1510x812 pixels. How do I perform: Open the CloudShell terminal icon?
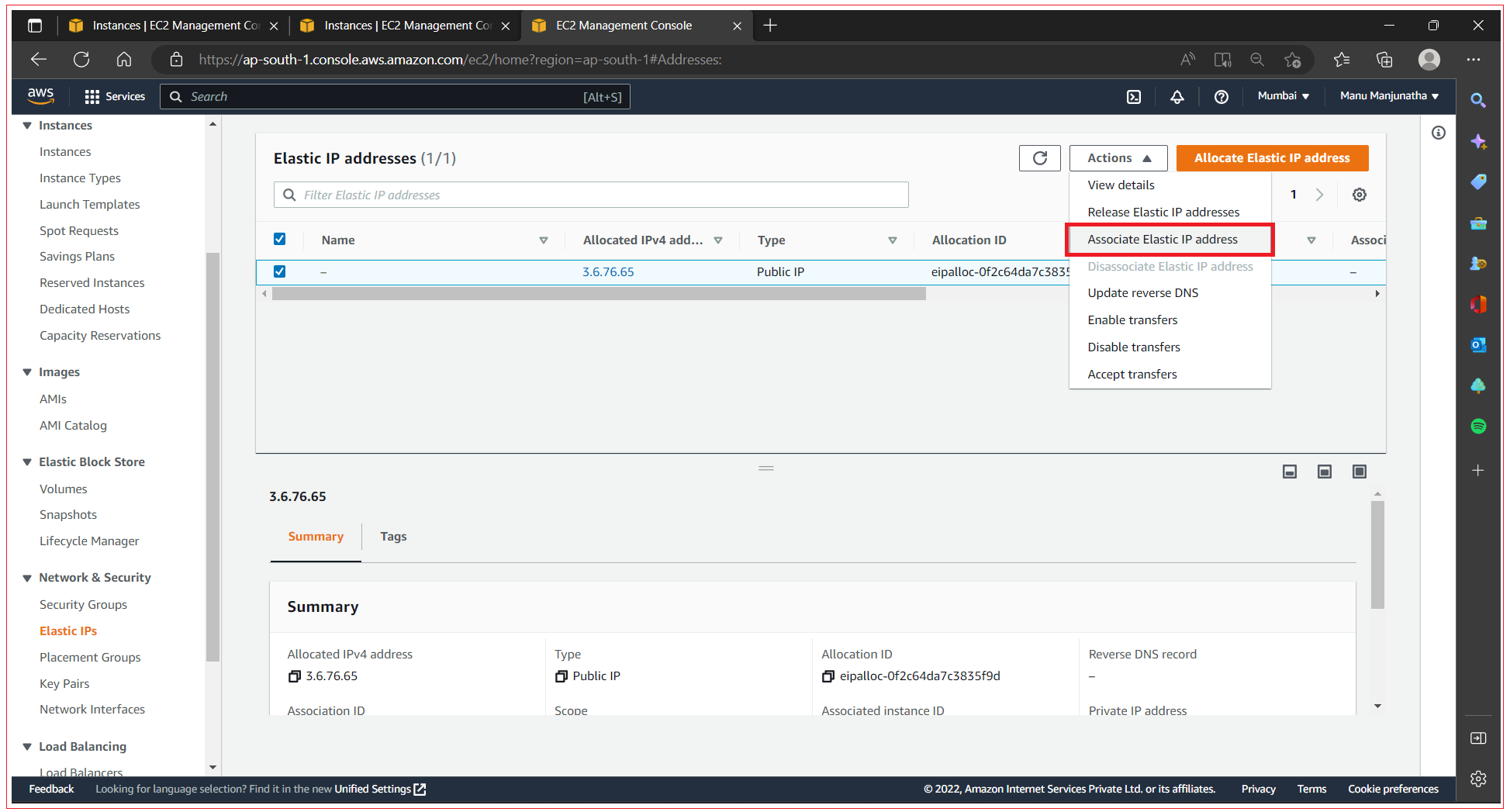(x=1134, y=96)
